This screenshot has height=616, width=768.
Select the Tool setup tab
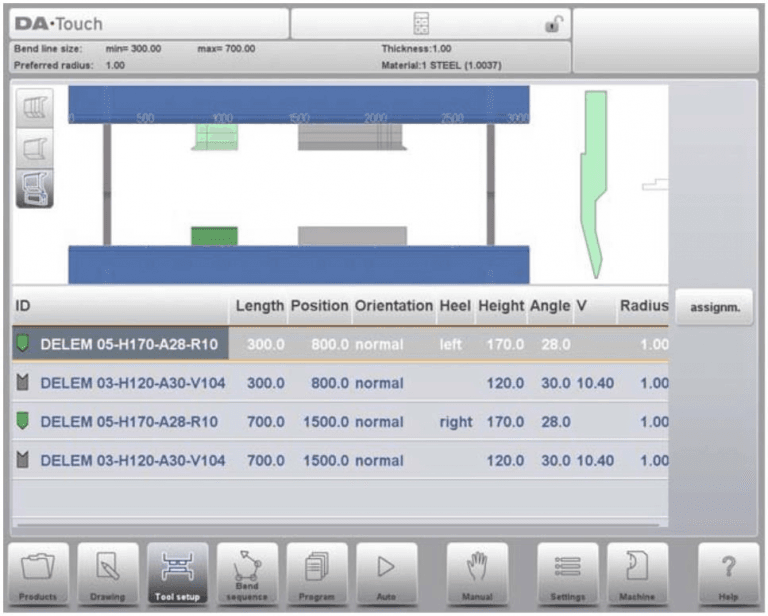point(177,574)
